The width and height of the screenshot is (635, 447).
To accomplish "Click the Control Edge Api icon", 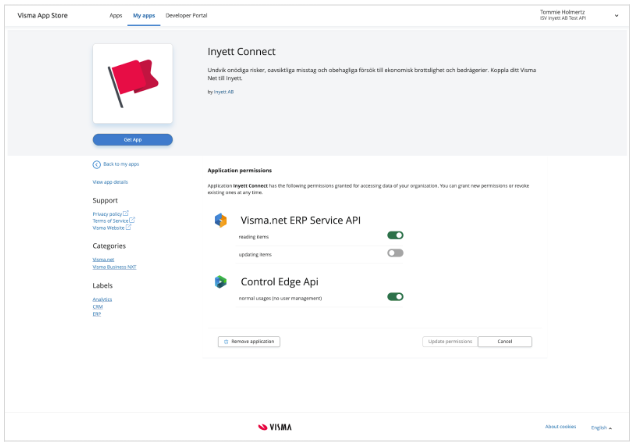I will click(221, 282).
